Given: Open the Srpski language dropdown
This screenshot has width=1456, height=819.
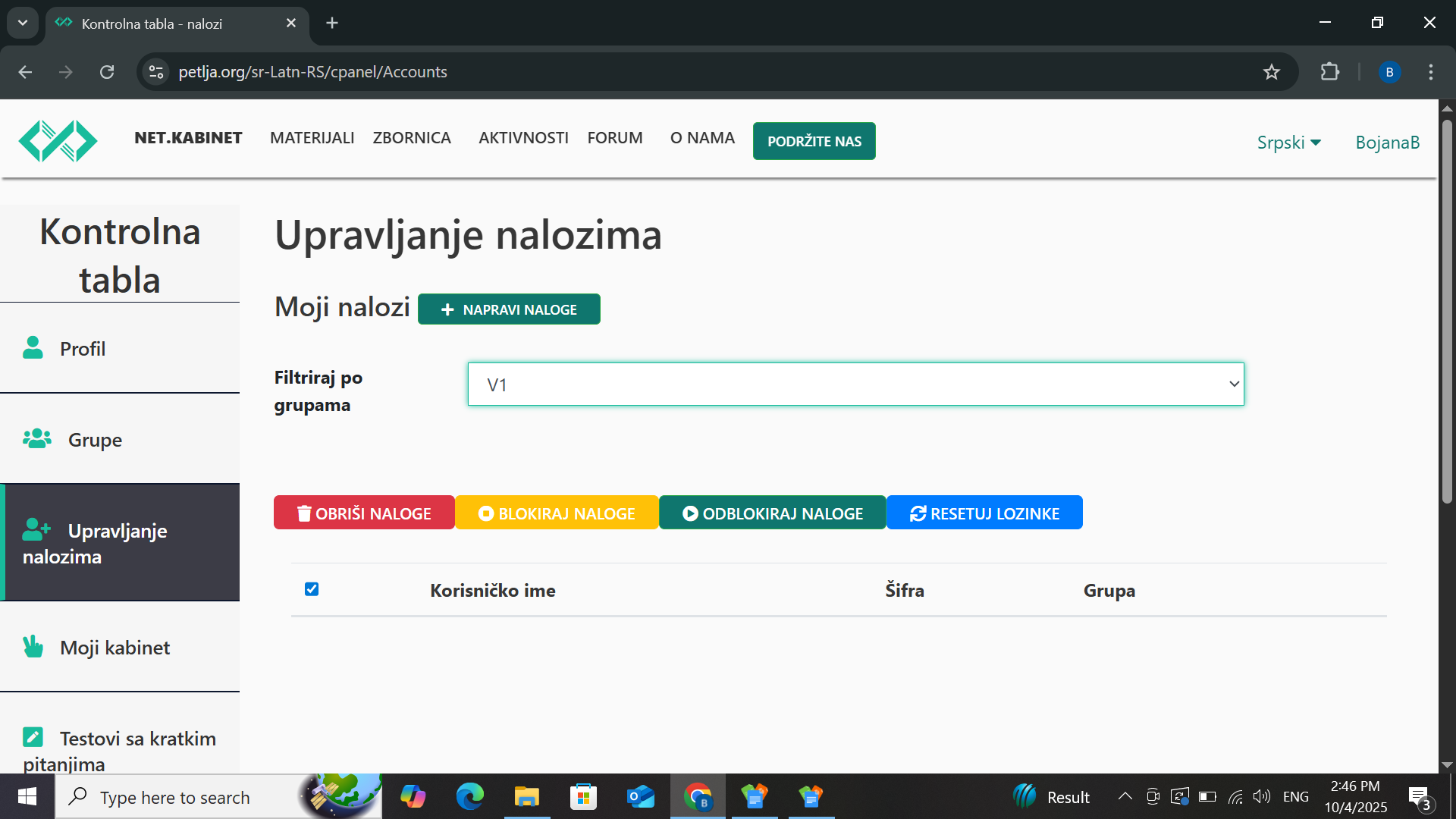Looking at the screenshot, I should 1288,143.
